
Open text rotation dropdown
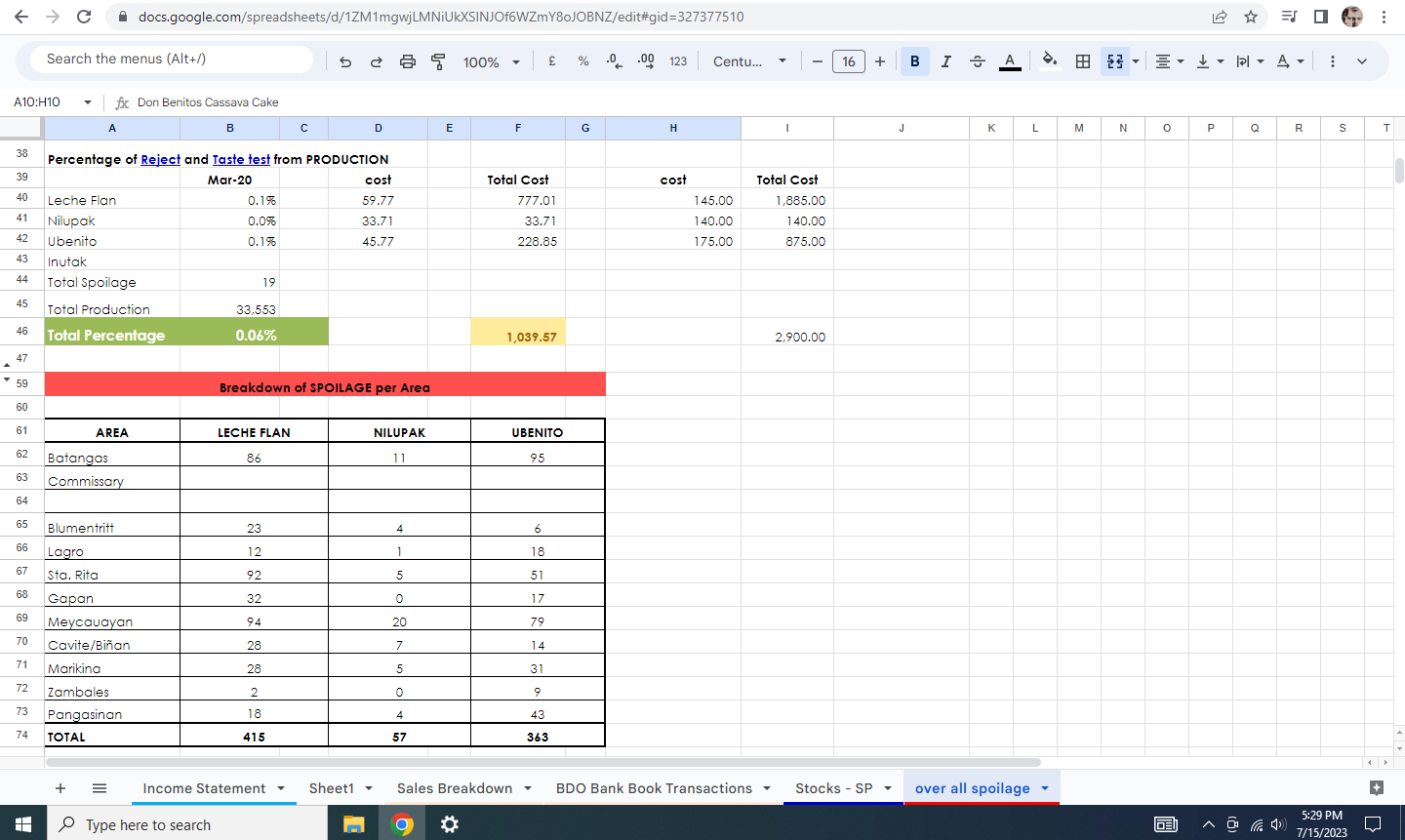(x=1290, y=61)
